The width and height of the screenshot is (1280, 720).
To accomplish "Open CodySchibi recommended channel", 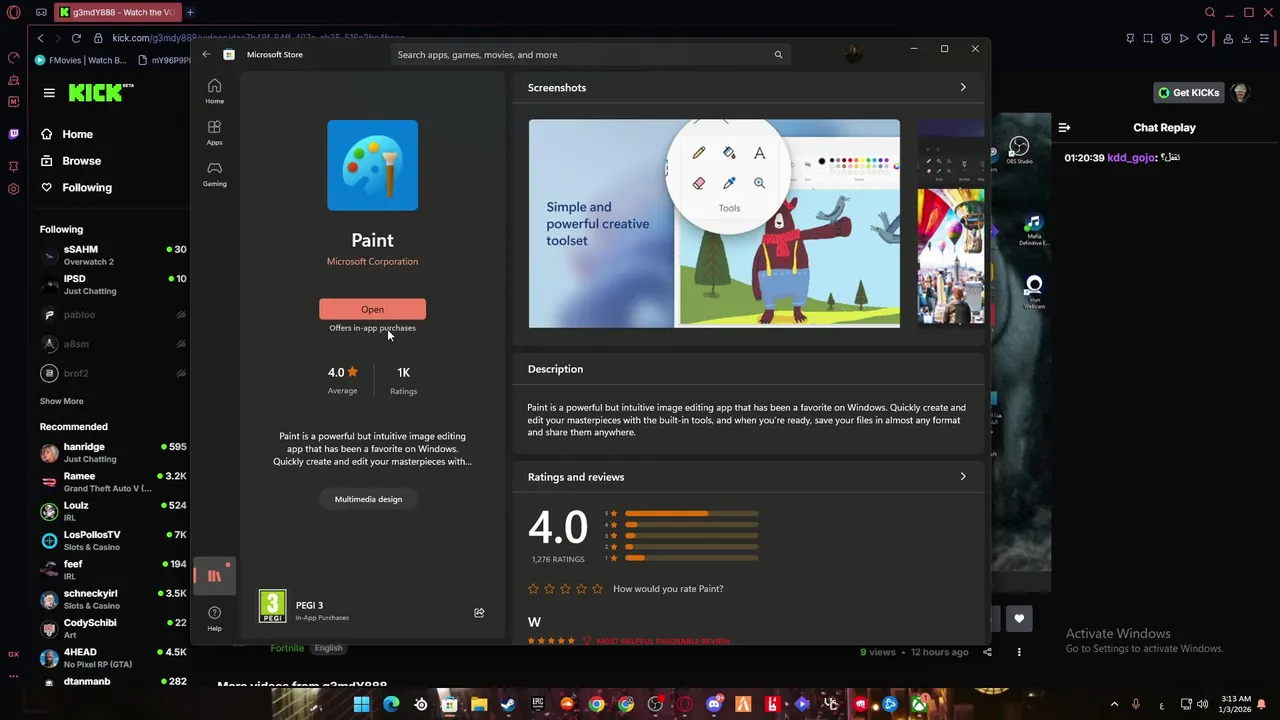I will point(113,629).
